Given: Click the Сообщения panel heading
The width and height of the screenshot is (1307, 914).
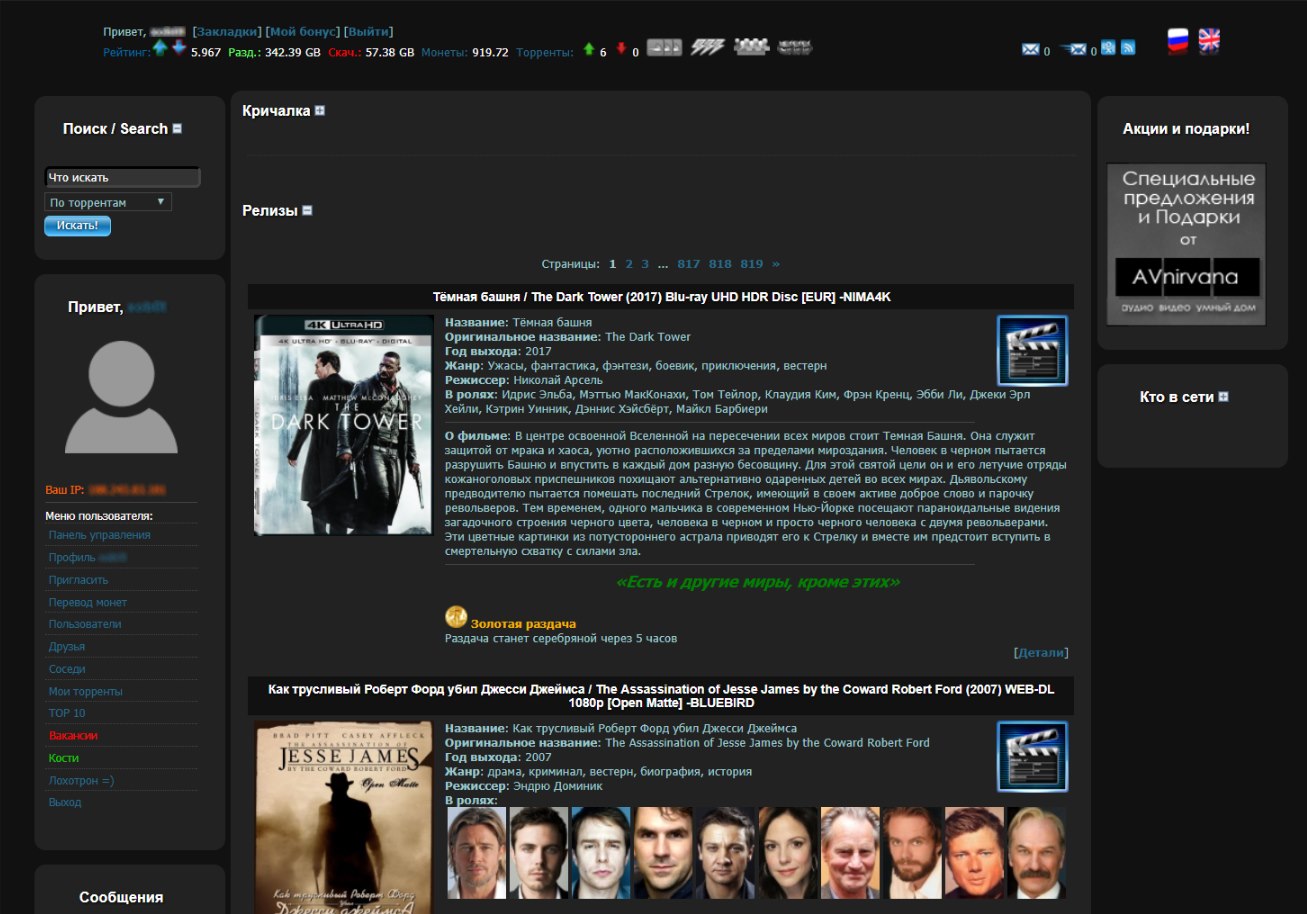Looking at the screenshot, I should point(121,897).
